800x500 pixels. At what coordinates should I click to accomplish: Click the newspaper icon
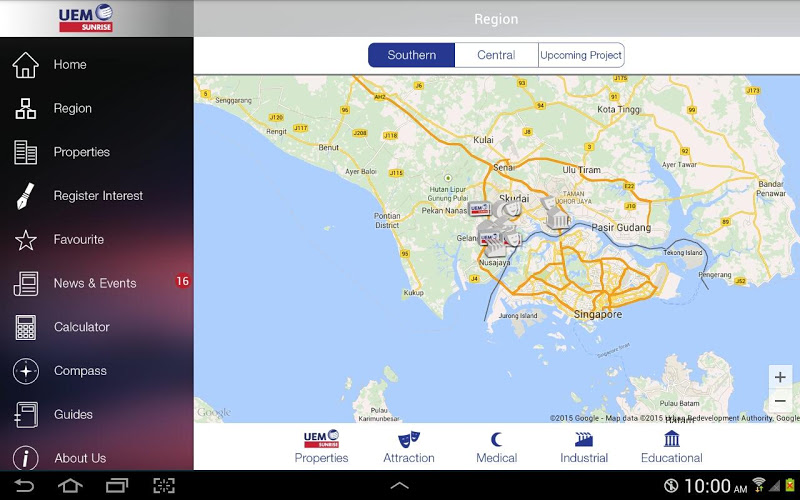pyautogui.click(x=26, y=284)
